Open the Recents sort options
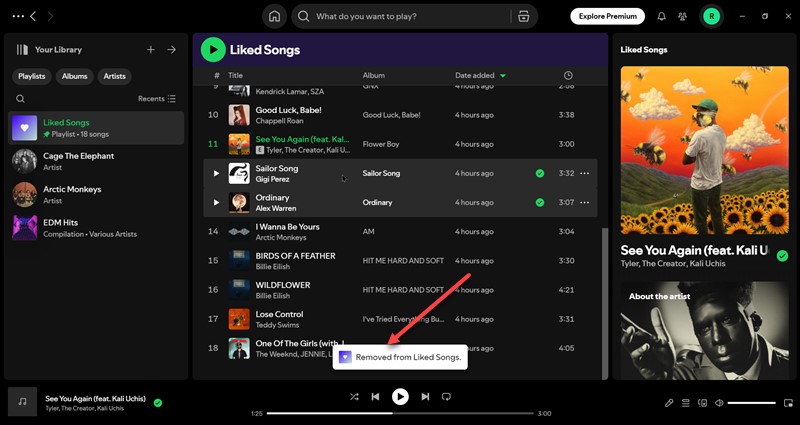800x425 pixels. (x=157, y=98)
